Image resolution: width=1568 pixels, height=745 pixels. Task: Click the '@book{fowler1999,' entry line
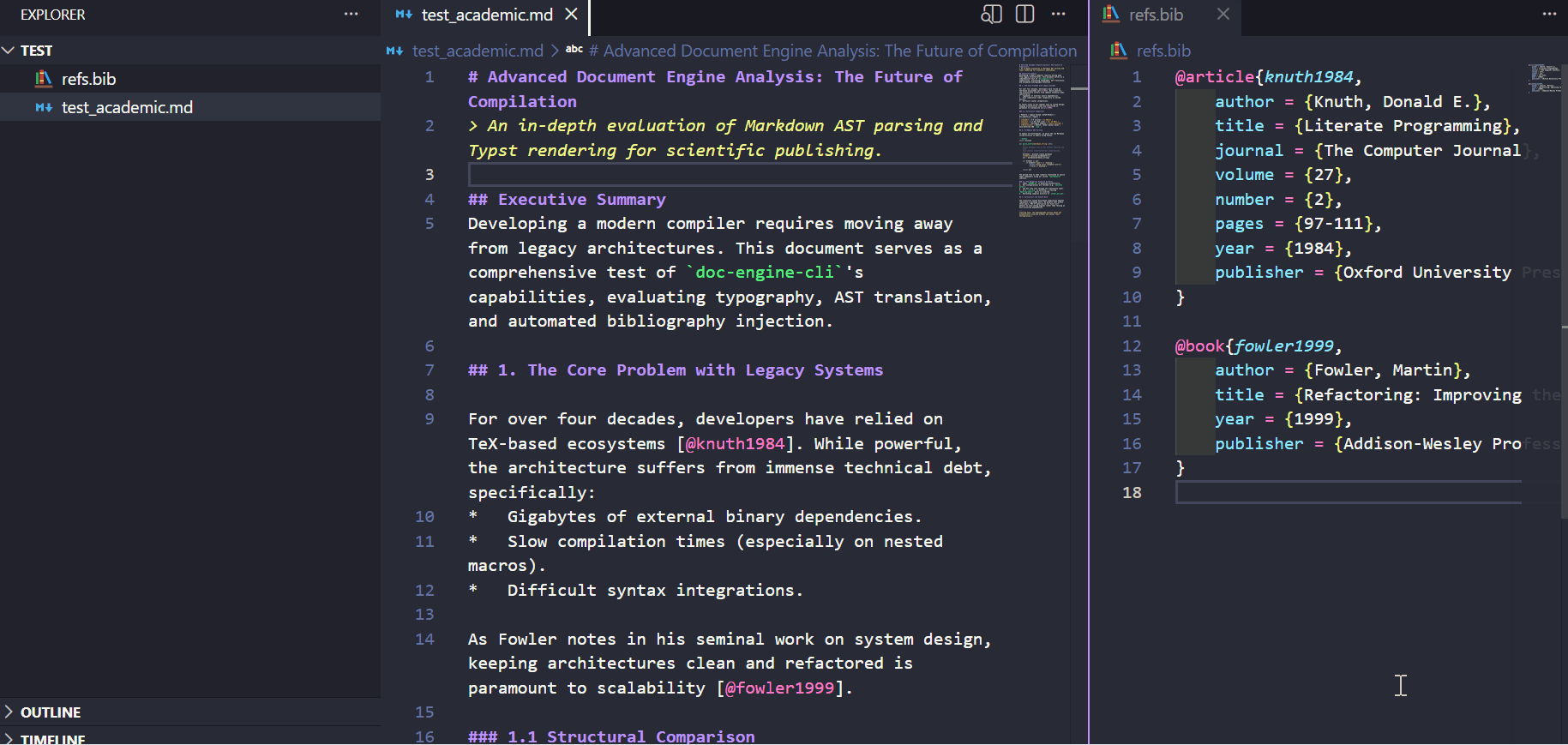click(1259, 346)
